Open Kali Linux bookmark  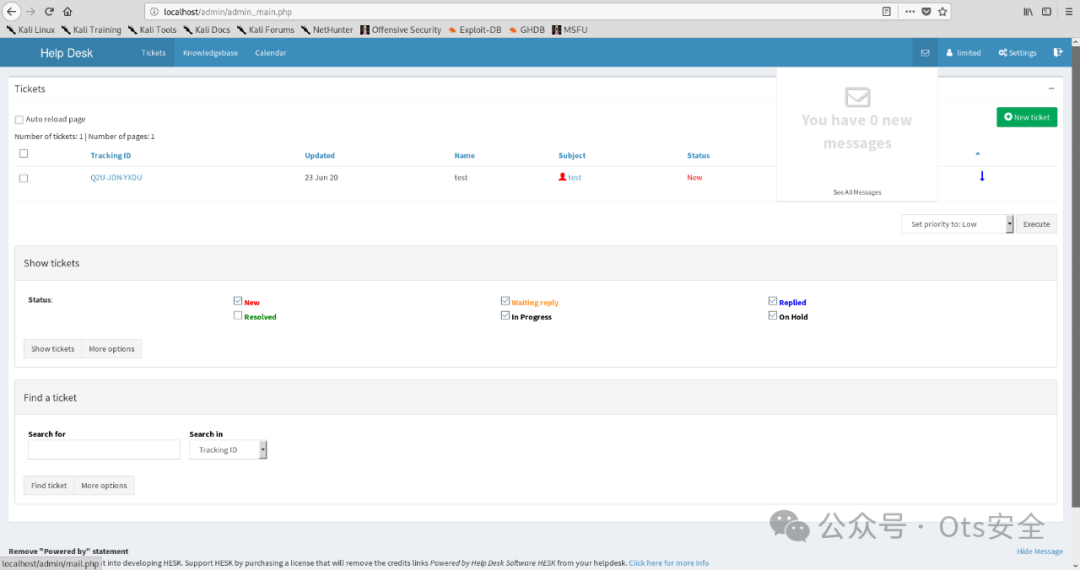click(x=30, y=30)
